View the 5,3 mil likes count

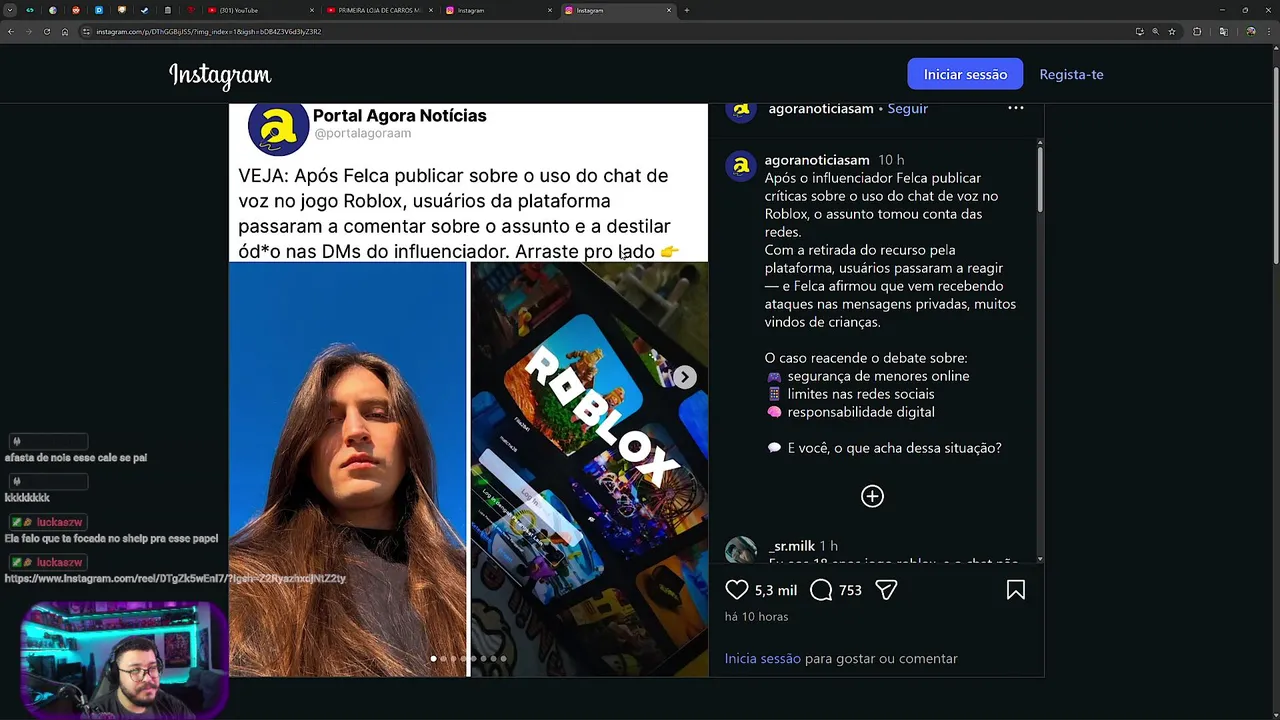776,590
